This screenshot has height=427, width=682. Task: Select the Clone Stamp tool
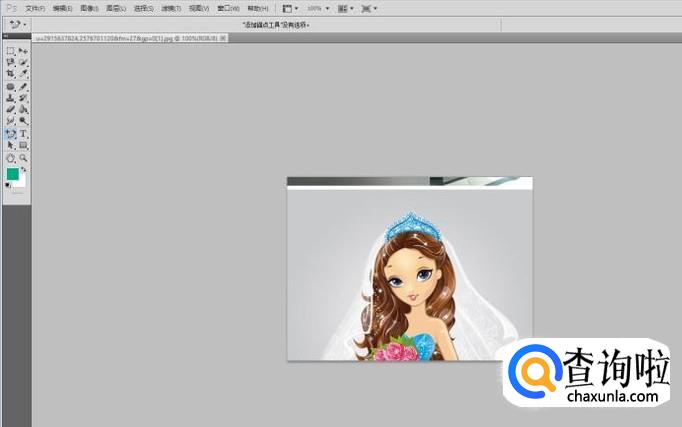tap(10, 98)
